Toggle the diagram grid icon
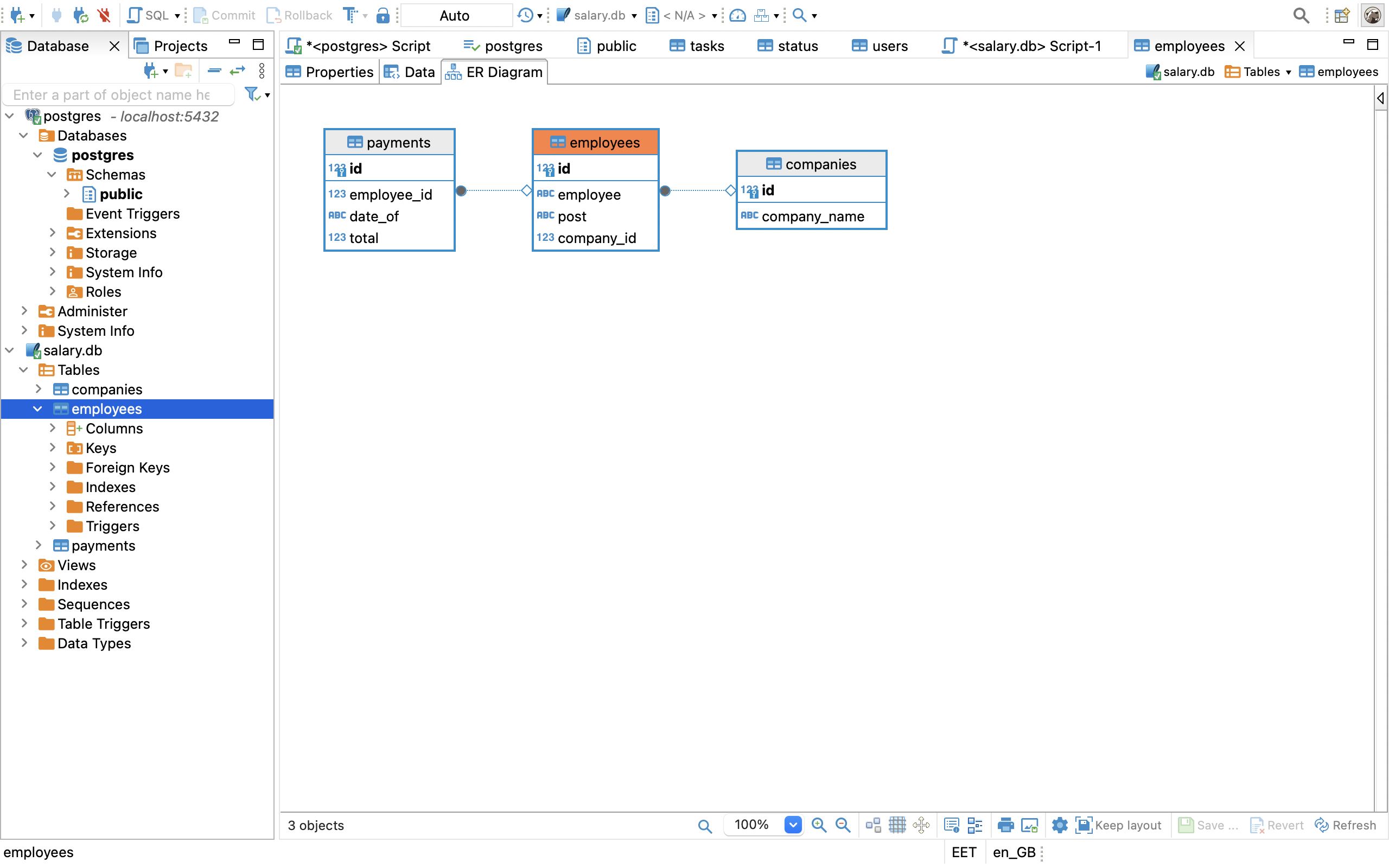Viewport: 1389px width, 868px height. point(896,825)
